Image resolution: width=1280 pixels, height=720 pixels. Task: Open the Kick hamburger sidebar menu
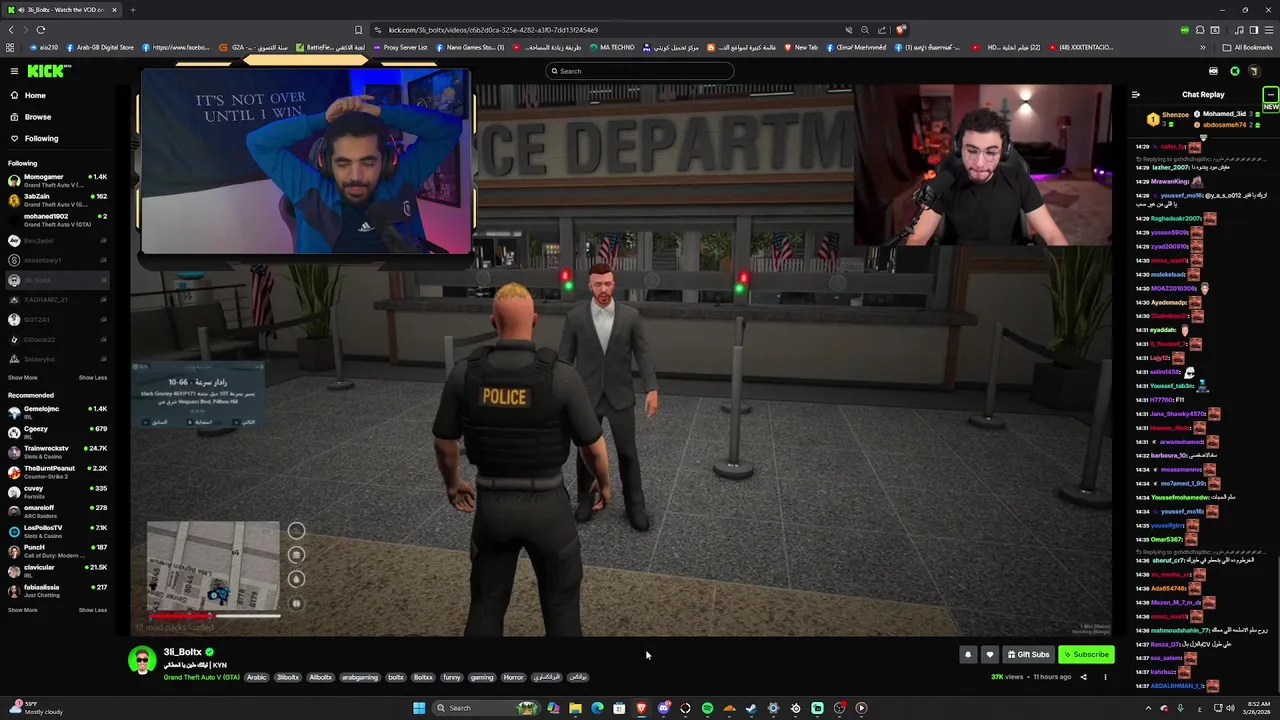point(14,71)
